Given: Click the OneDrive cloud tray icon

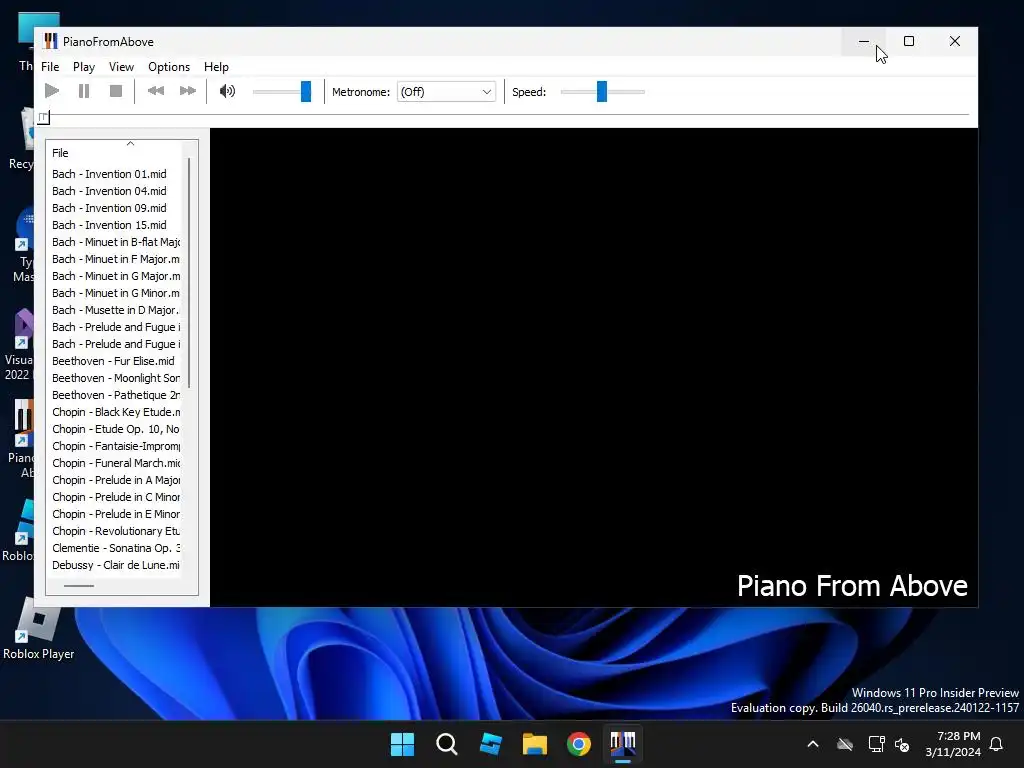Looking at the screenshot, I should 845,744.
